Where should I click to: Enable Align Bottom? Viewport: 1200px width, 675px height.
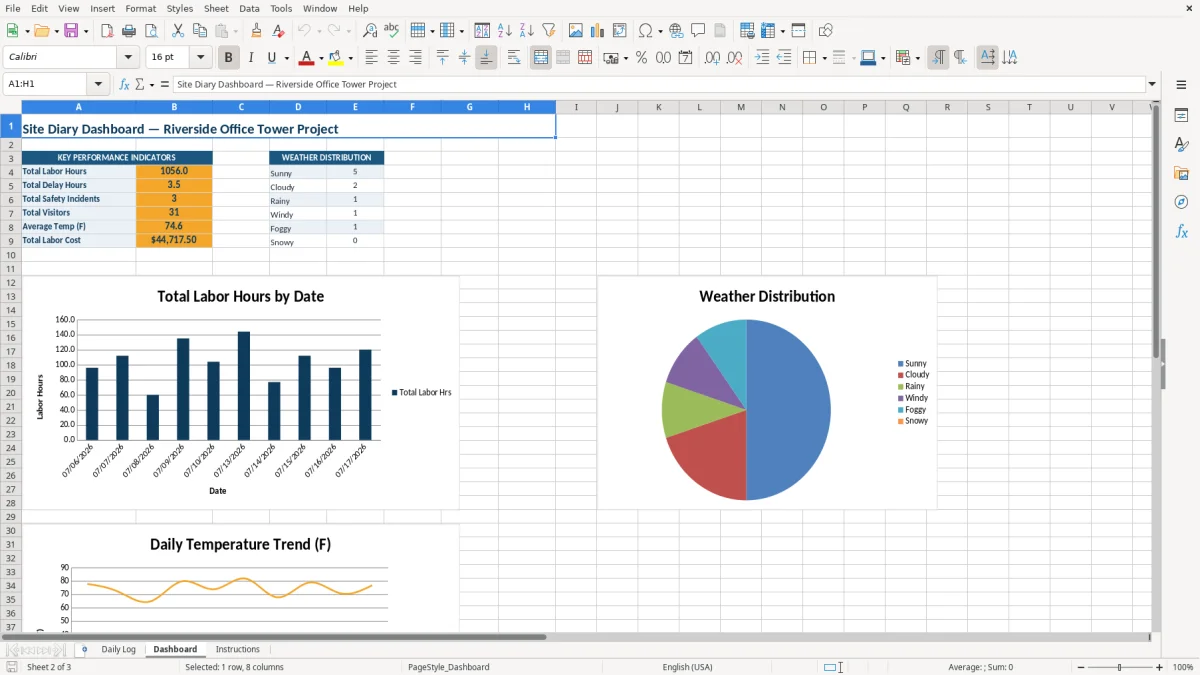tap(486, 58)
